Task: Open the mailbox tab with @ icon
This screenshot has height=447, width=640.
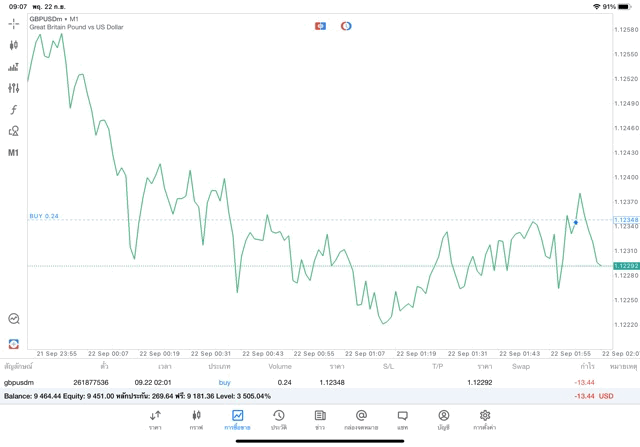Action: 361,420
